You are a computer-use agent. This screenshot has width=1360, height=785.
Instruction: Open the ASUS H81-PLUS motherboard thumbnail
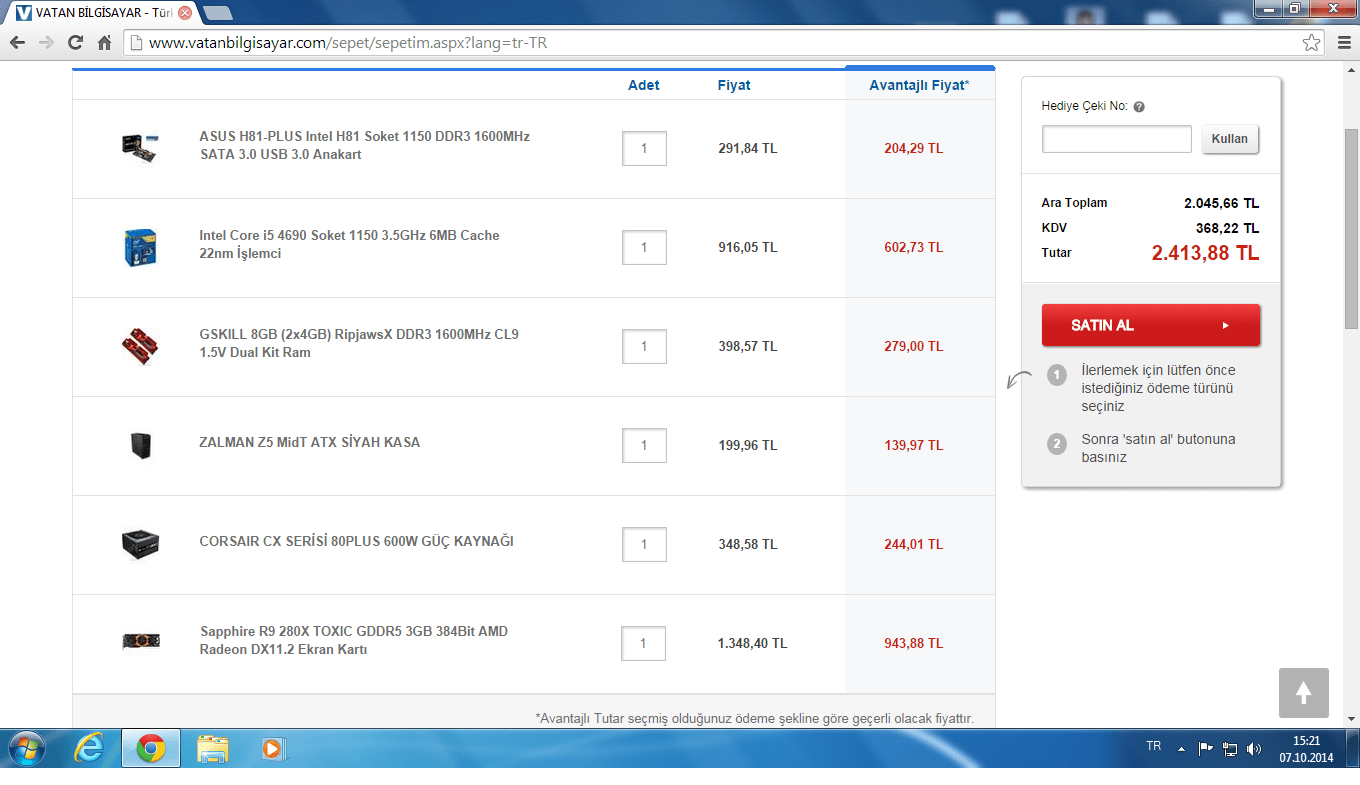(140, 147)
